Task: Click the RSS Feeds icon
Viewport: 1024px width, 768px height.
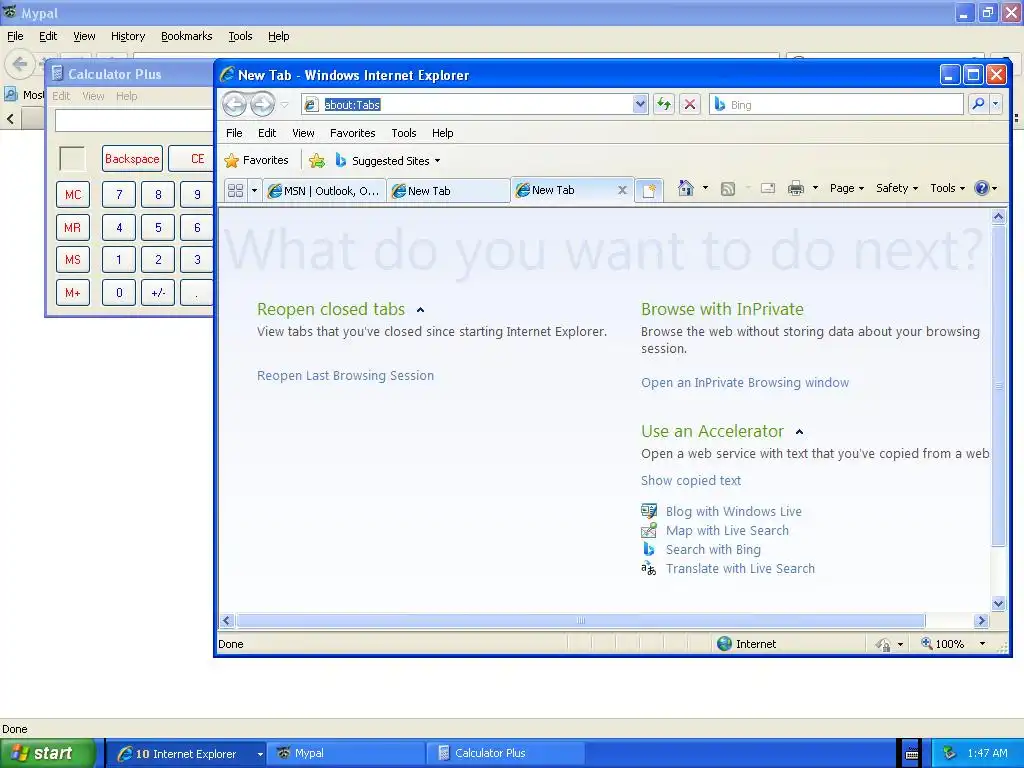Action: 728,189
